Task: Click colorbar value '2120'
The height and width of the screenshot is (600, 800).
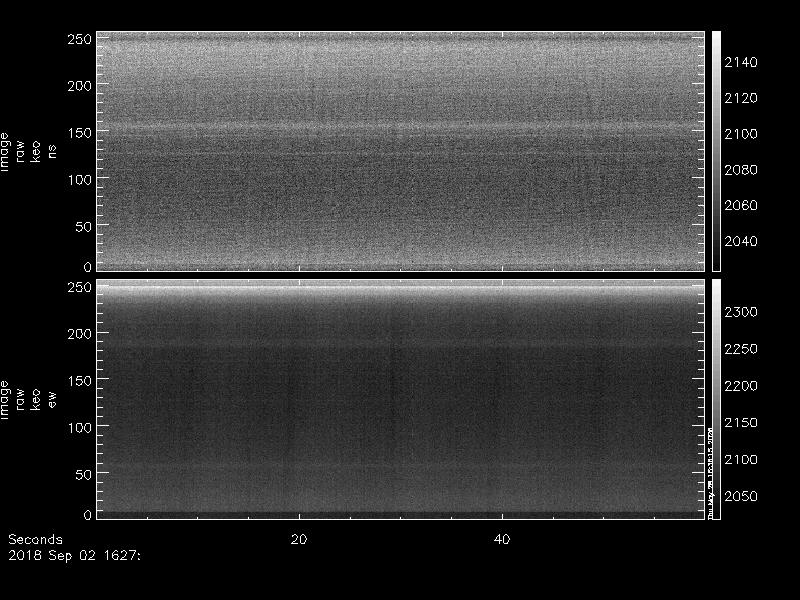Action: point(741,98)
